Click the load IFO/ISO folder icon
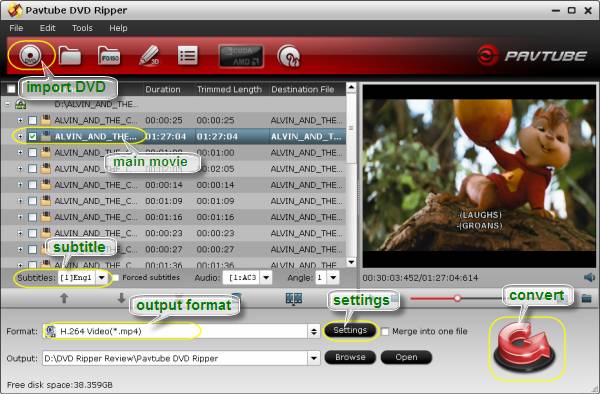 tap(109, 56)
